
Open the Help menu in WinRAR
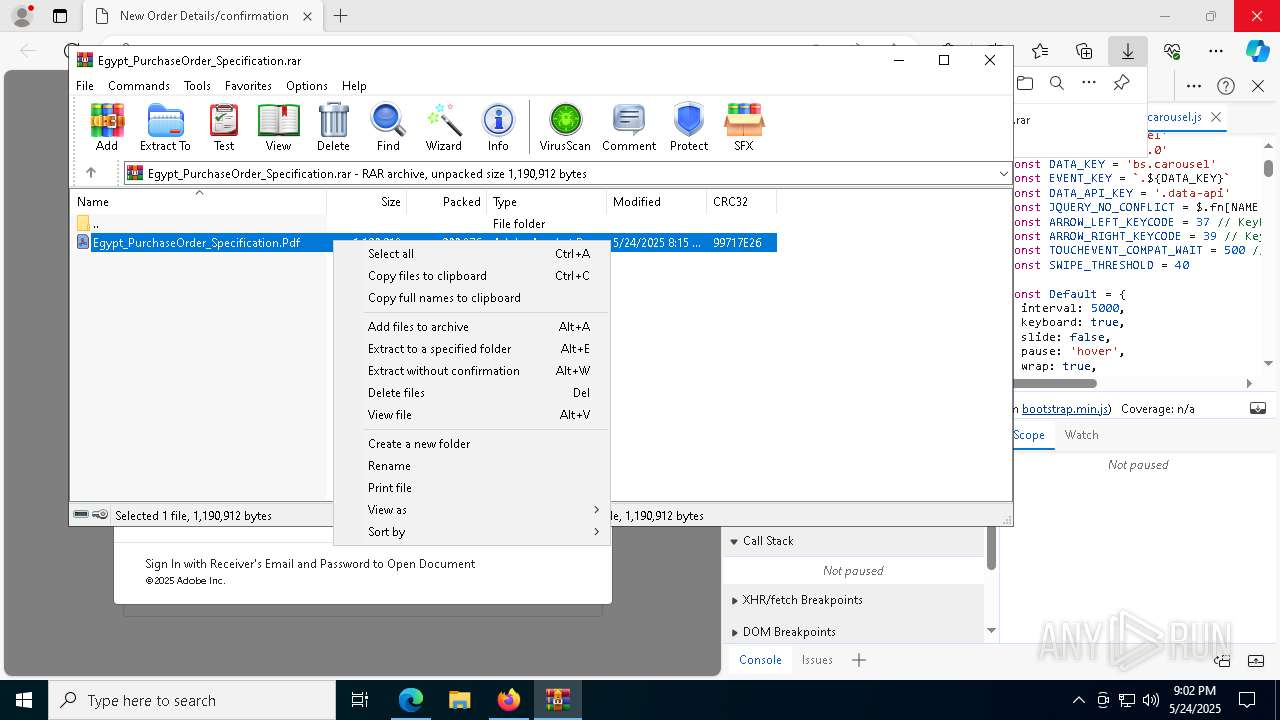coord(354,86)
